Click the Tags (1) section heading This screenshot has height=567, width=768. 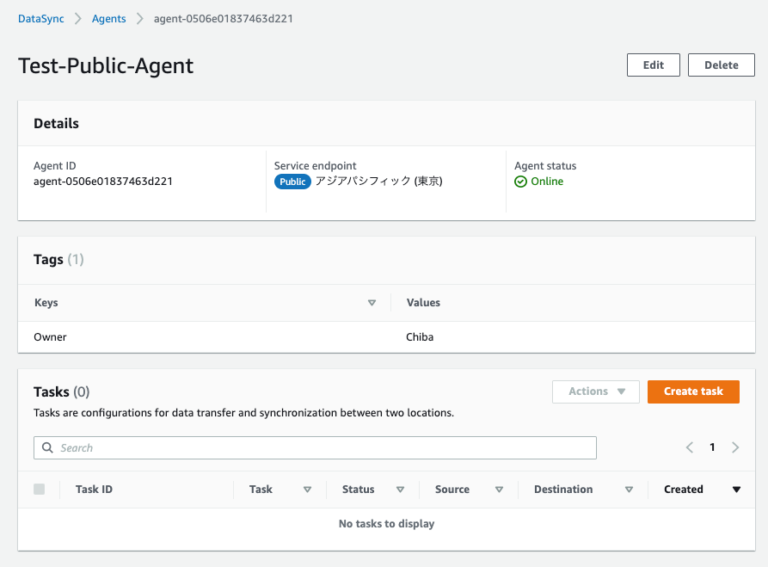pos(59,260)
